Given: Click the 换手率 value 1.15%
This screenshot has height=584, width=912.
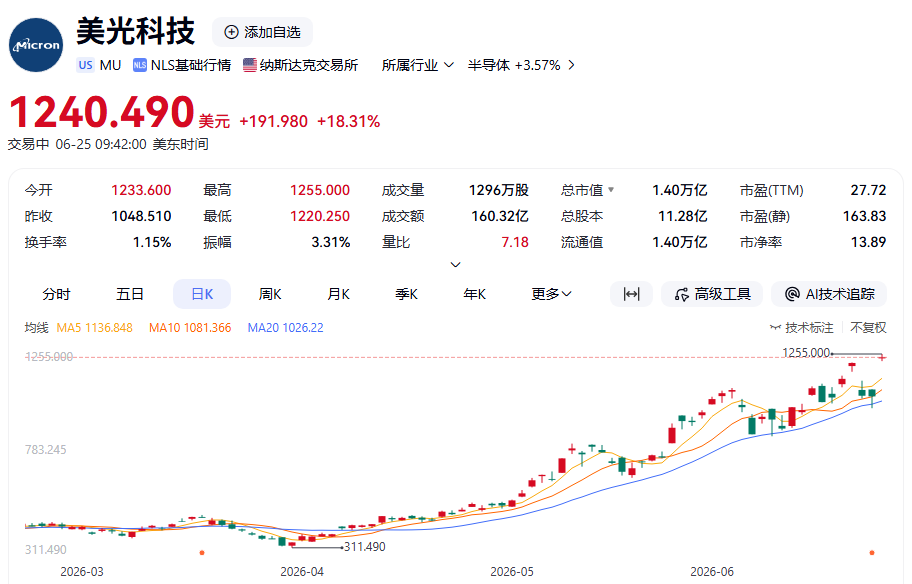Looking at the screenshot, I should [x=152, y=242].
